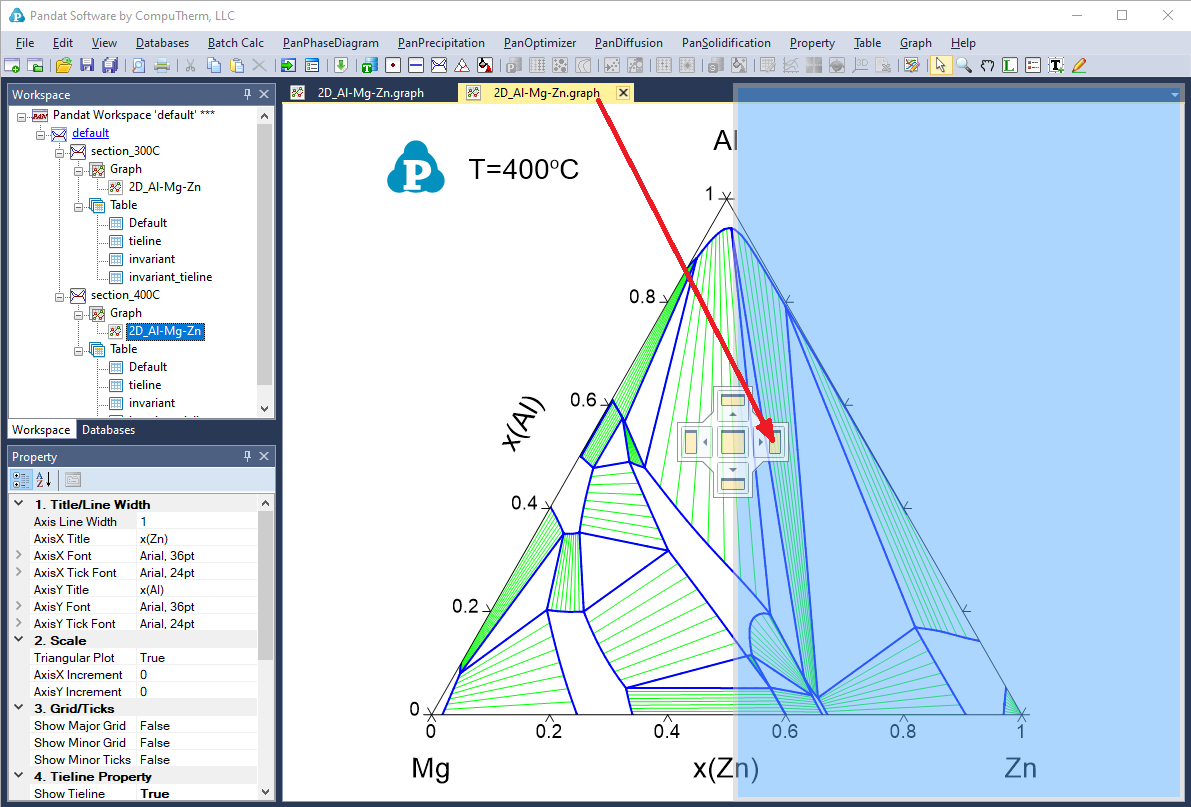This screenshot has width=1191, height=807.
Task: Open the document tab list dropdown arrow
Action: tap(1174, 94)
